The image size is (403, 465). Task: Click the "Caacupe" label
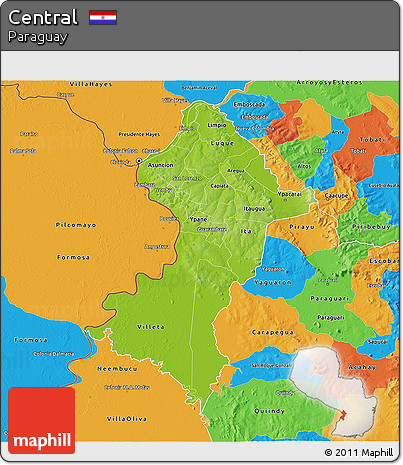tap(336, 196)
